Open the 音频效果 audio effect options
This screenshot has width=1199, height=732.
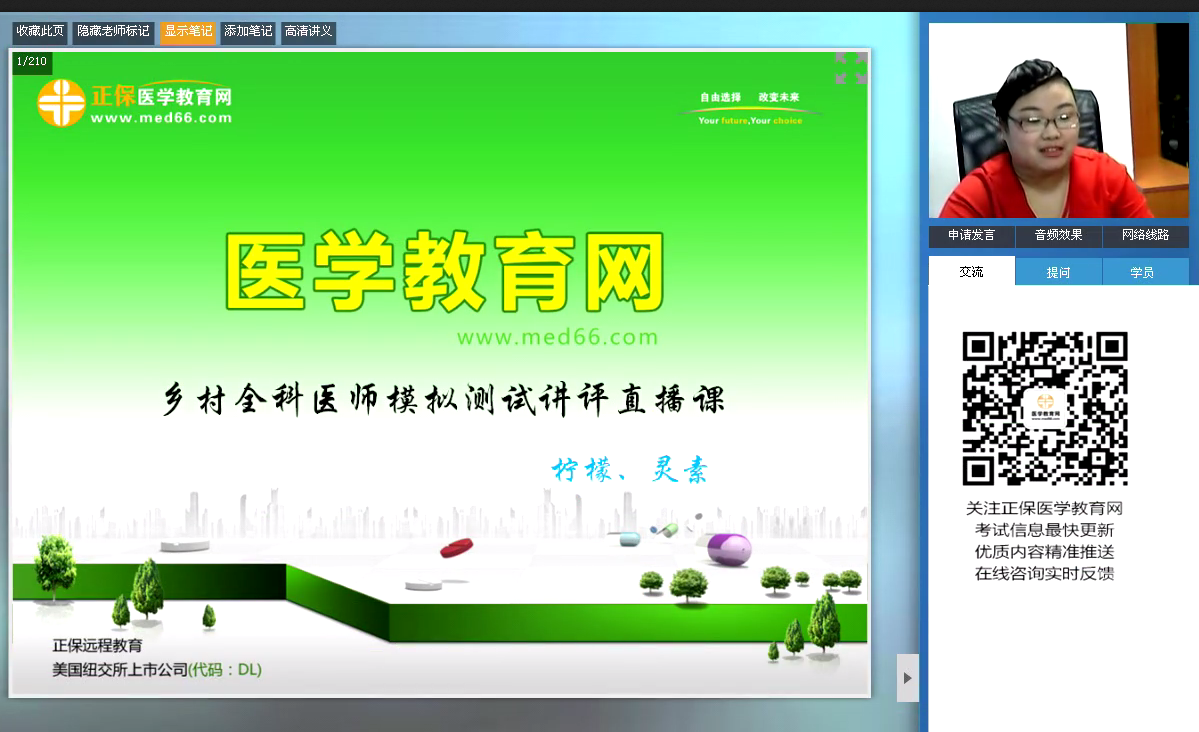(1058, 236)
